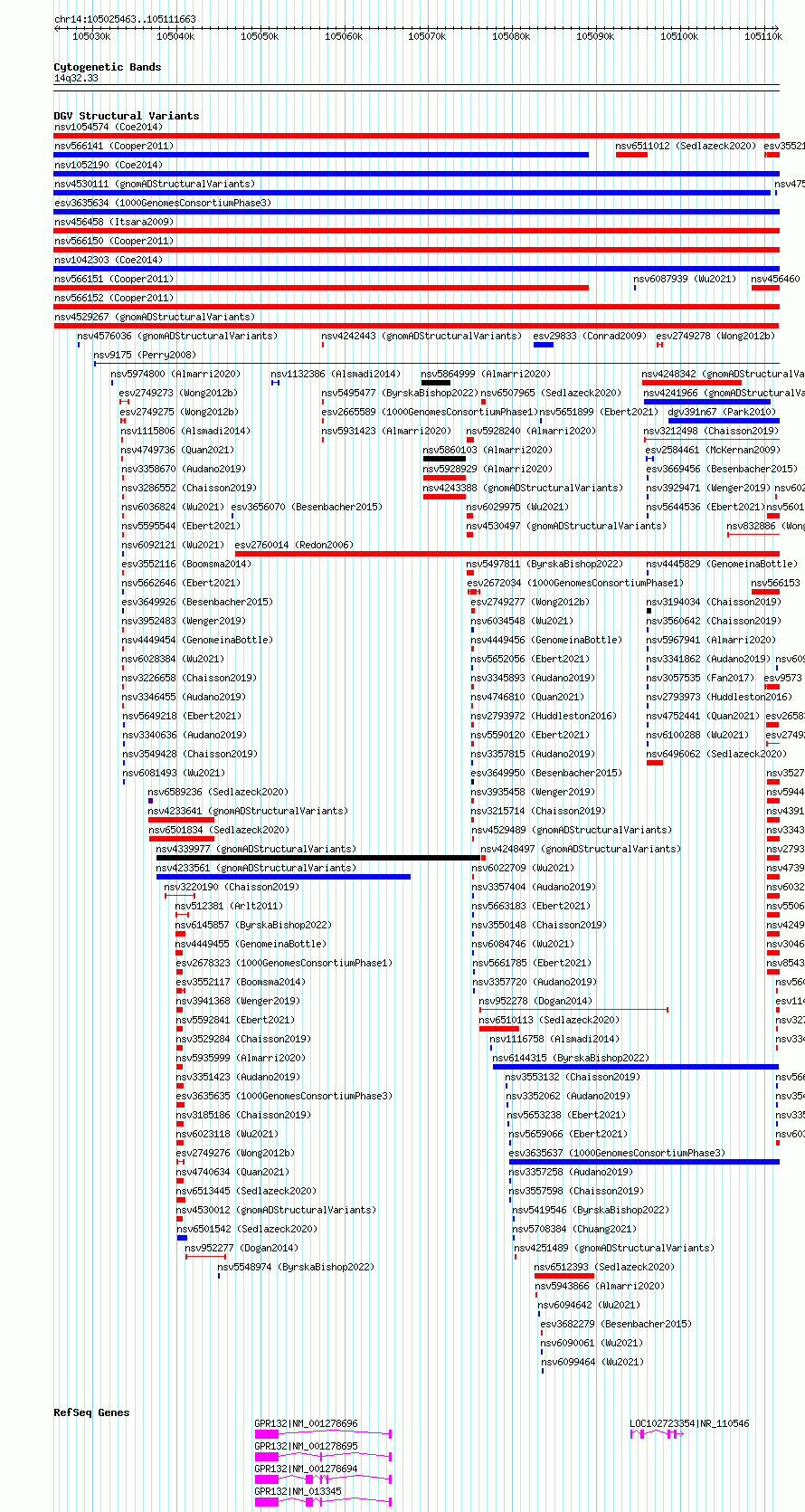Click nsv9175 (Perry2008) label
Image resolution: width=805 pixels, height=1512 pixels.
(x=145, y=355)
